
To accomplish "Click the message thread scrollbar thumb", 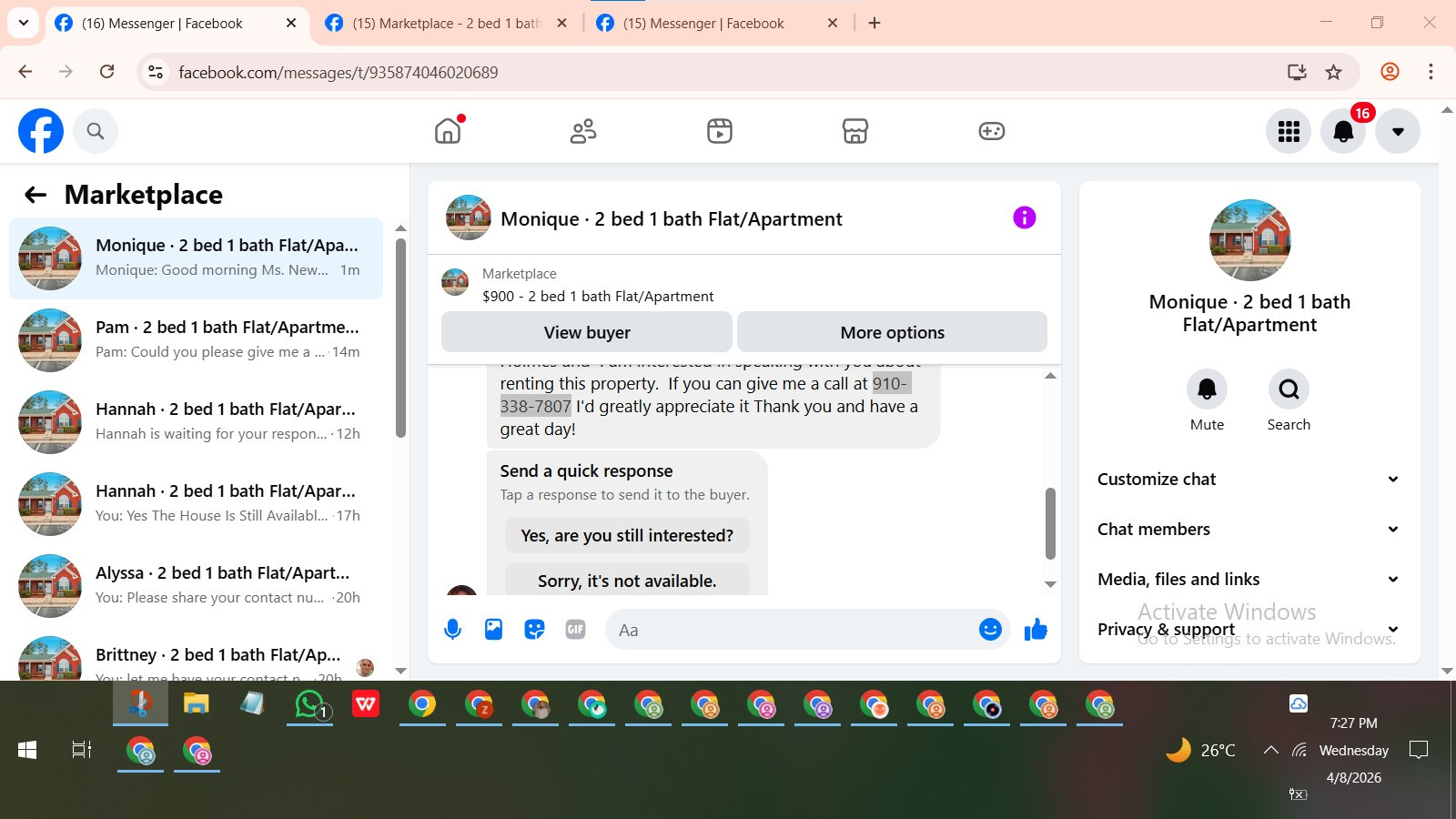I will point(1050,523).
